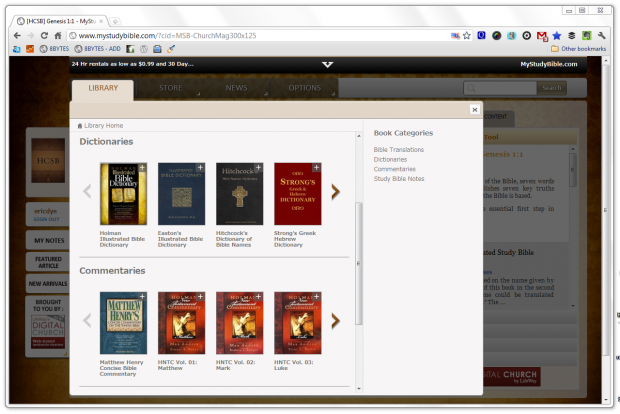Click the blue star extension icon
This screenshot has width=620, height=414.
557,36
